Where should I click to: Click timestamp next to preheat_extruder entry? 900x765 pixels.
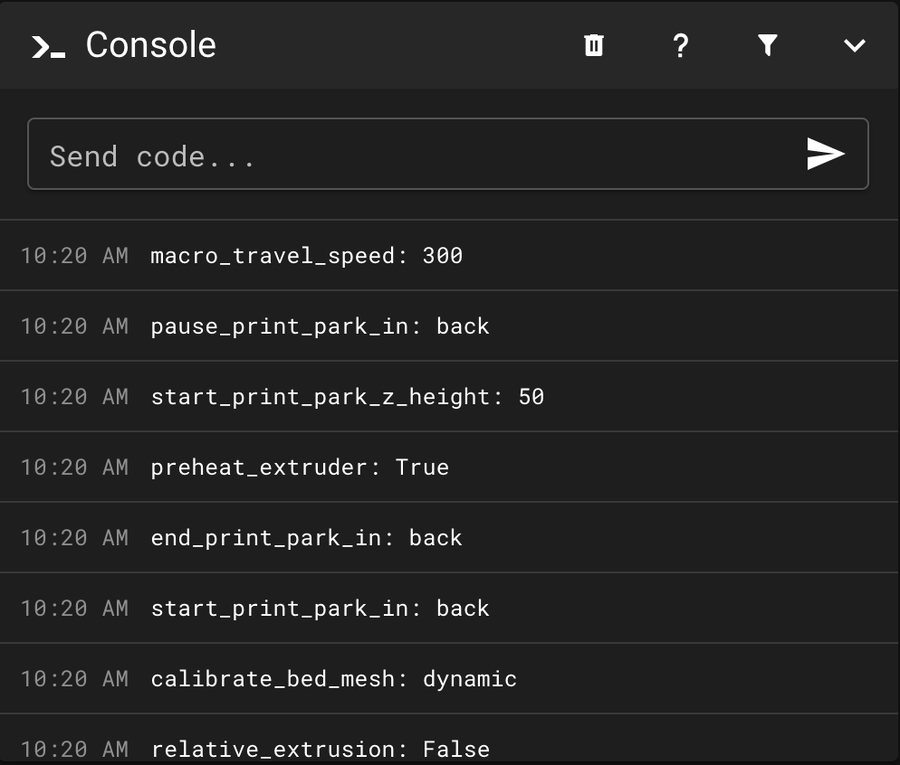coord(74,467)
